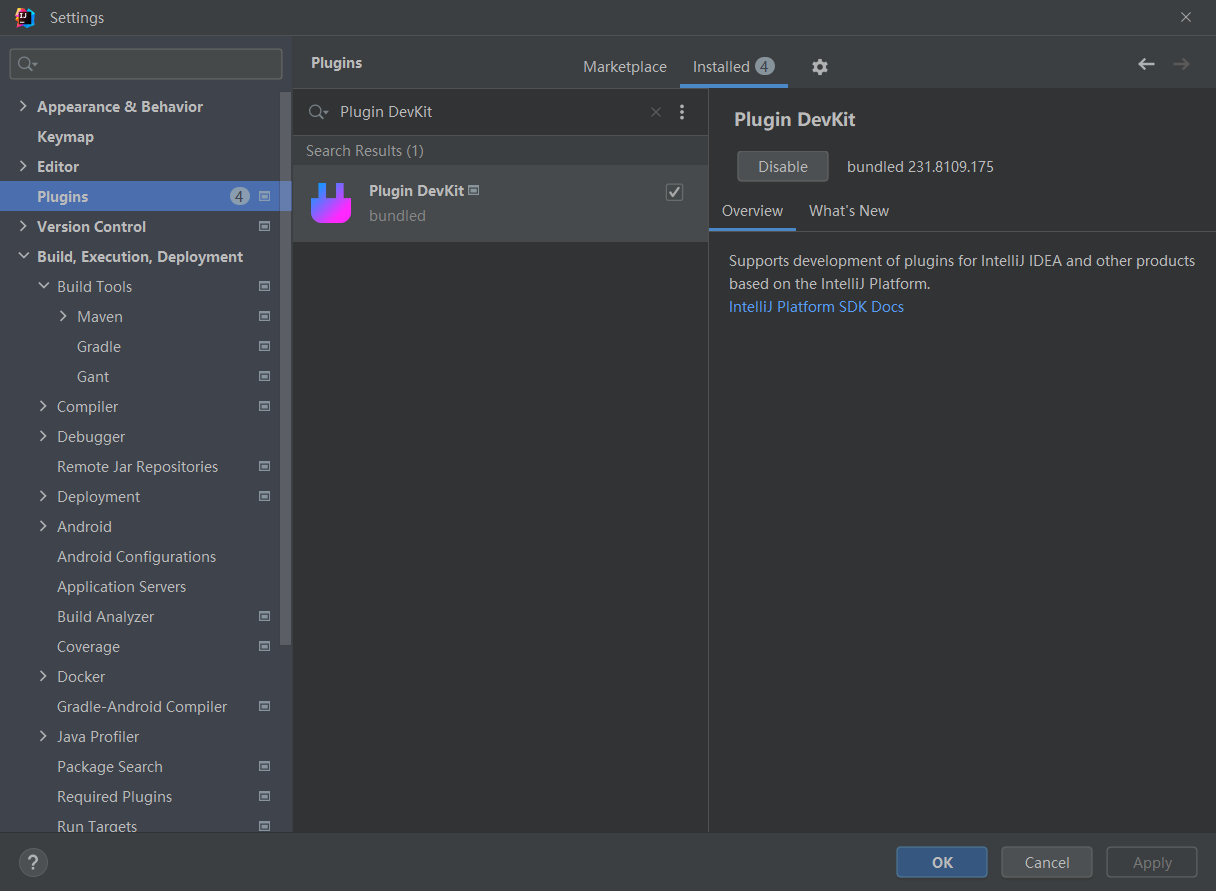The image size is (1216, 891).
Task: Focus the settings search input field
Action: (146, 64)
